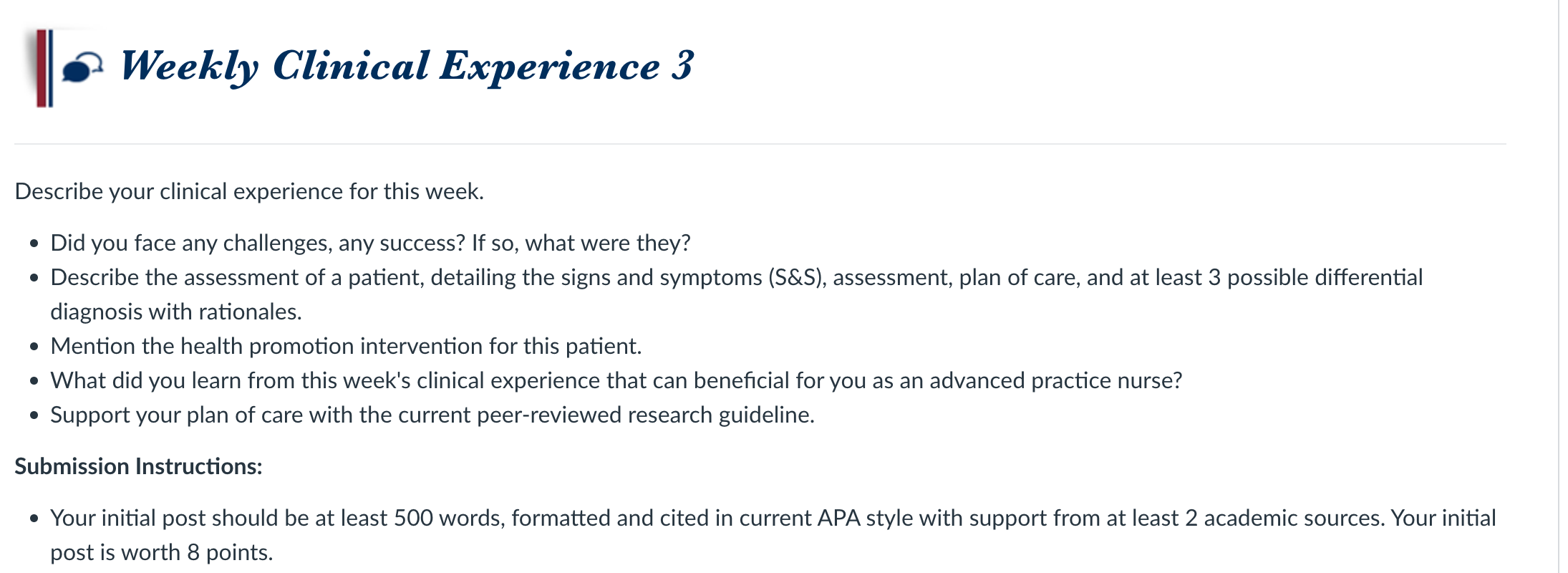Viewport: 1568px width, 573px height.
Task: Select the sentence 'Describe your clinical experience for this week.'
Action: click(249, 191)
